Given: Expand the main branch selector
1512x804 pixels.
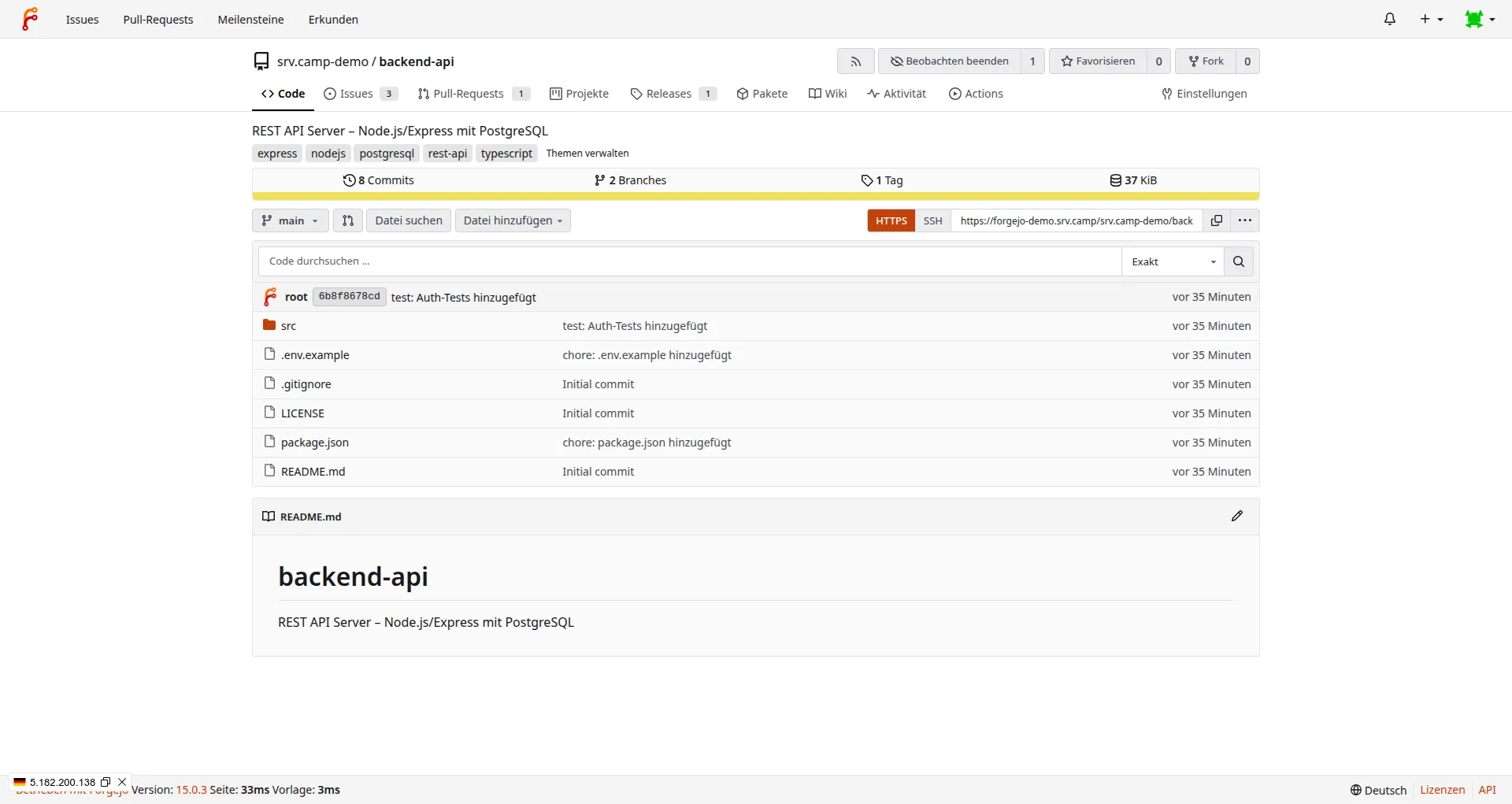Looking at the screenshot, I should tap(291, 220).
